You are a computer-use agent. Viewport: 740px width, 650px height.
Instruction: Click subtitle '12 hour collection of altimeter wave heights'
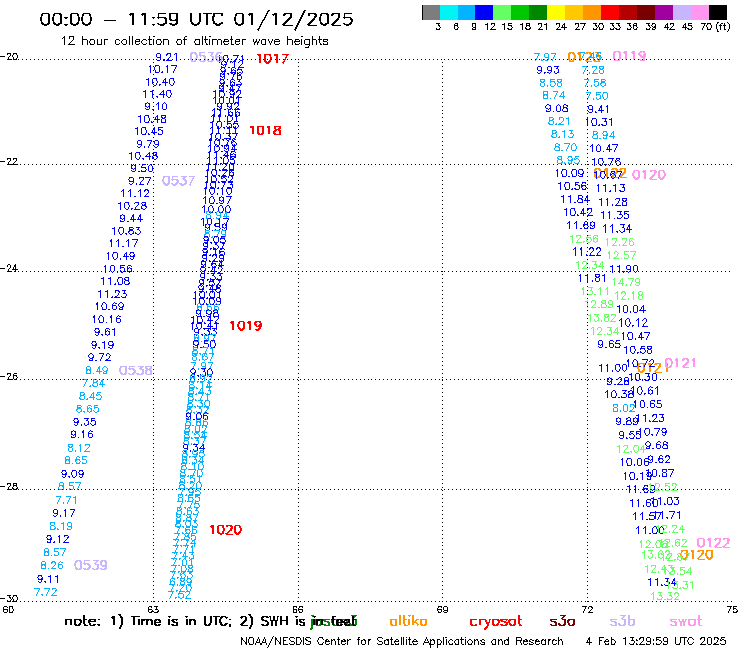pos(194,41)
